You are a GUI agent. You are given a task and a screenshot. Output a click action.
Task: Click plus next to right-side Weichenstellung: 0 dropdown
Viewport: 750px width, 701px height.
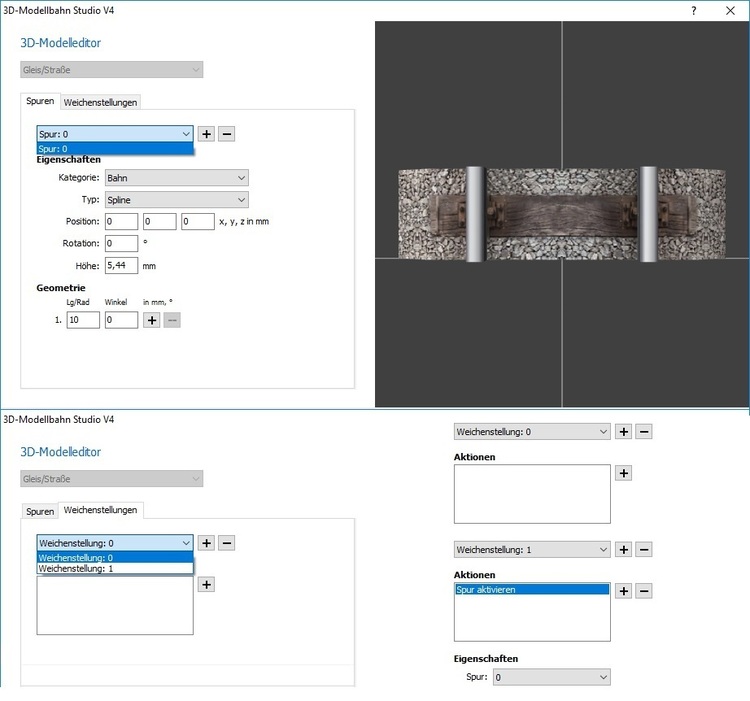click(623, 432)
